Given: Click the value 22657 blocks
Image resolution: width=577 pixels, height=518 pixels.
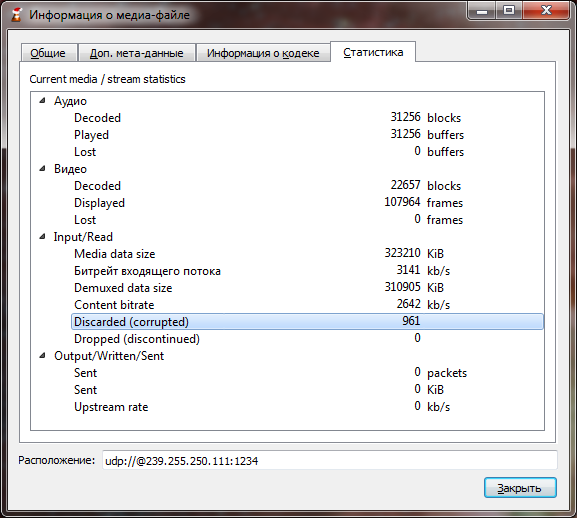Looking at the screenshot, I should (425, 185).
